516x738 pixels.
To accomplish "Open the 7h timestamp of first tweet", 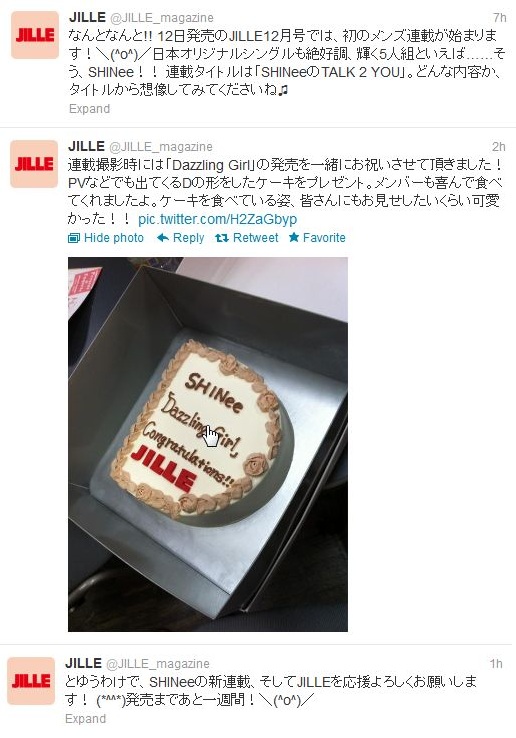I will 500,18.
